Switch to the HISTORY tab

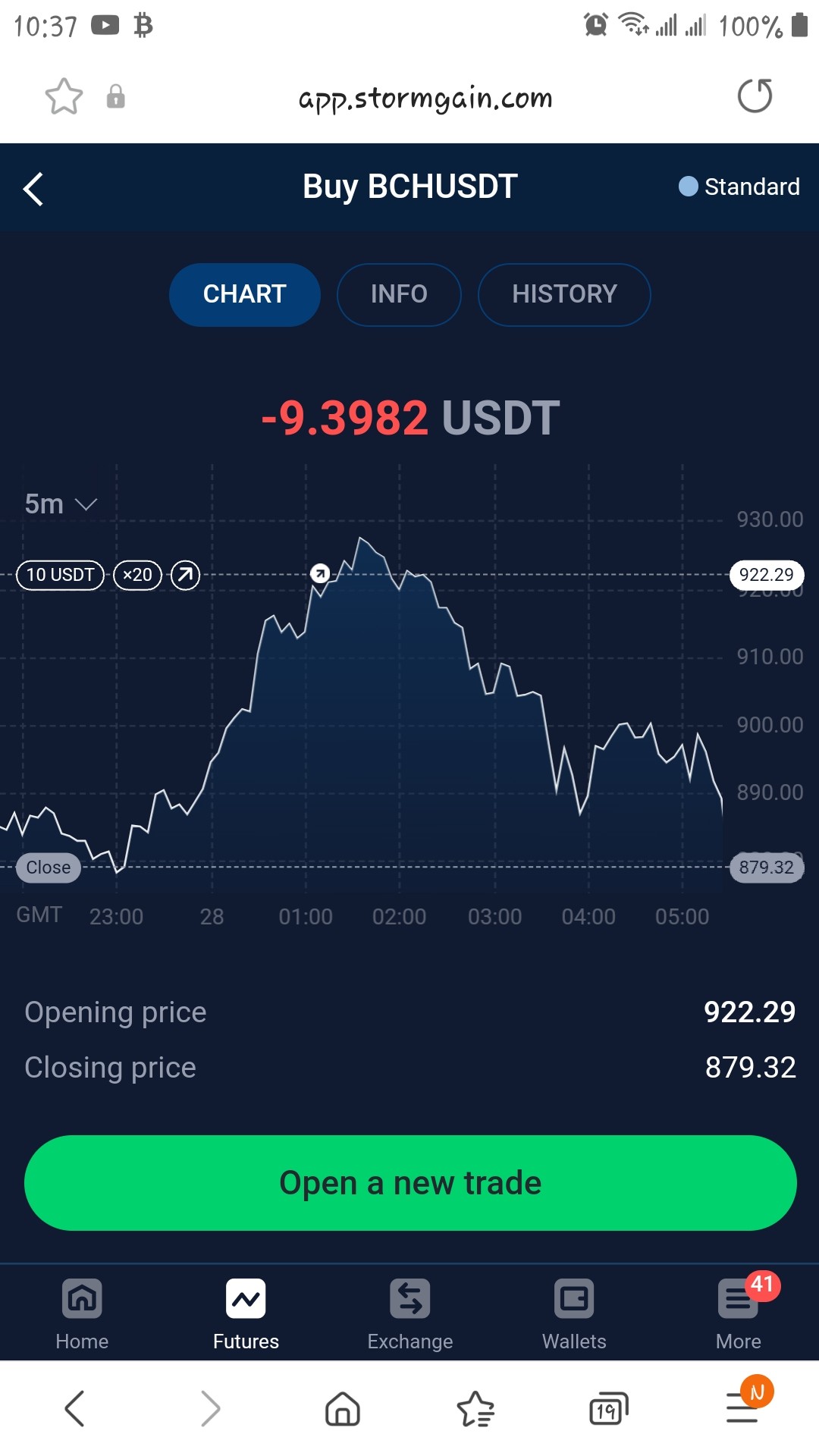point(564,294)
